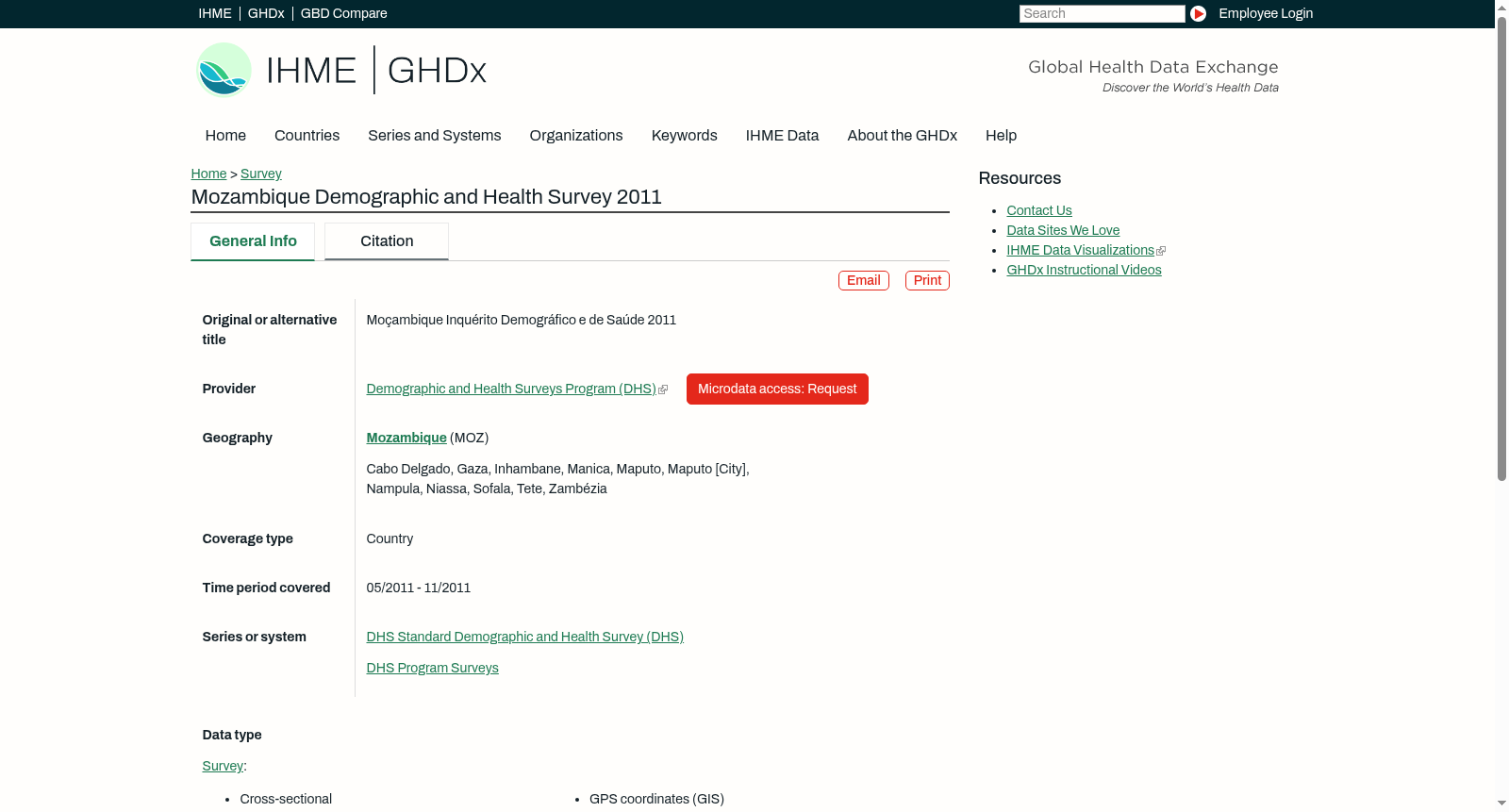1509x812 pixels.
Task: Open About the GHDx menu
Action: [902, 135]
